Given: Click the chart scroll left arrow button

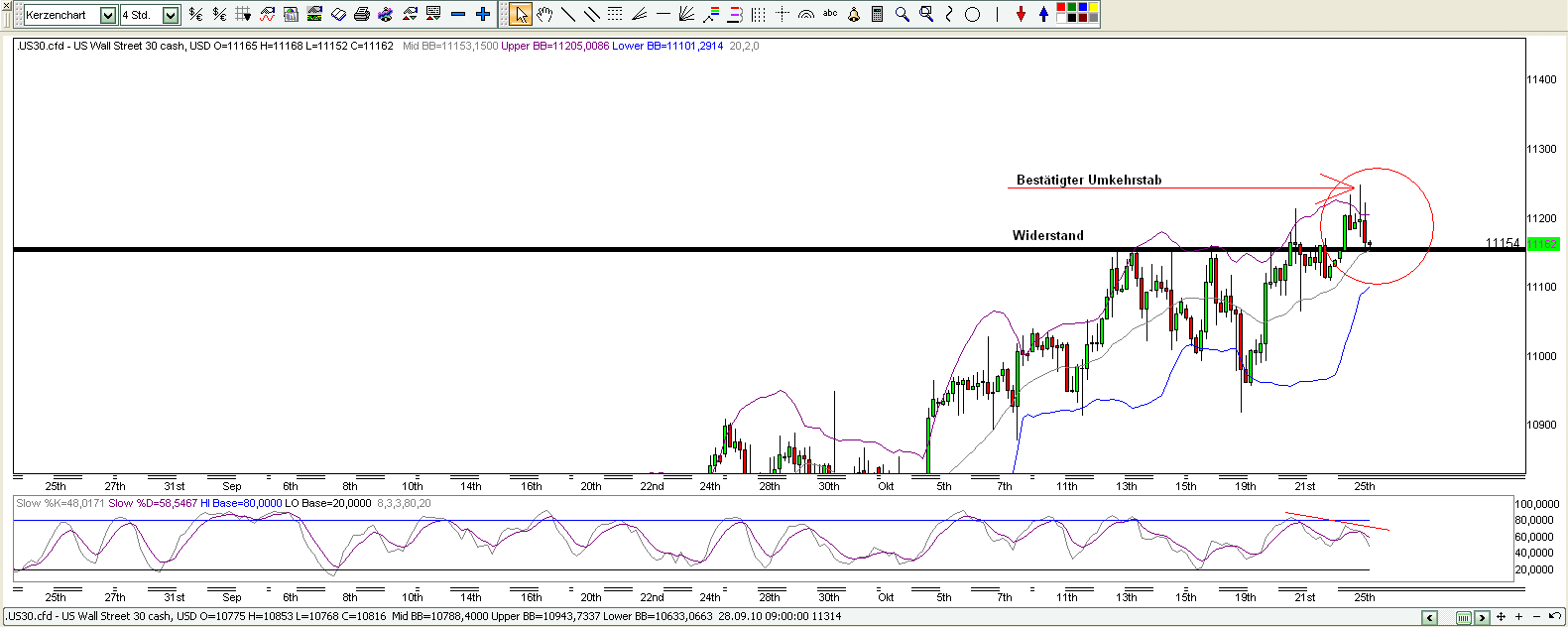Looking at the screenshot, I should point(1429,617).
